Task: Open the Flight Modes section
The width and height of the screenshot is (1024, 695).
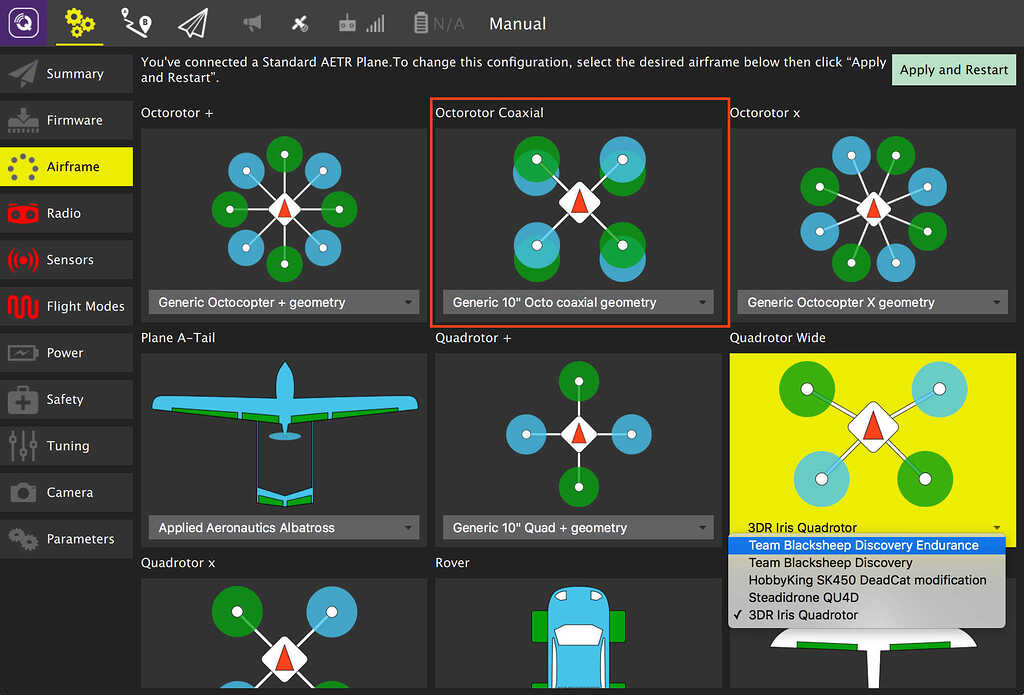Action: (x=67, y=306)
